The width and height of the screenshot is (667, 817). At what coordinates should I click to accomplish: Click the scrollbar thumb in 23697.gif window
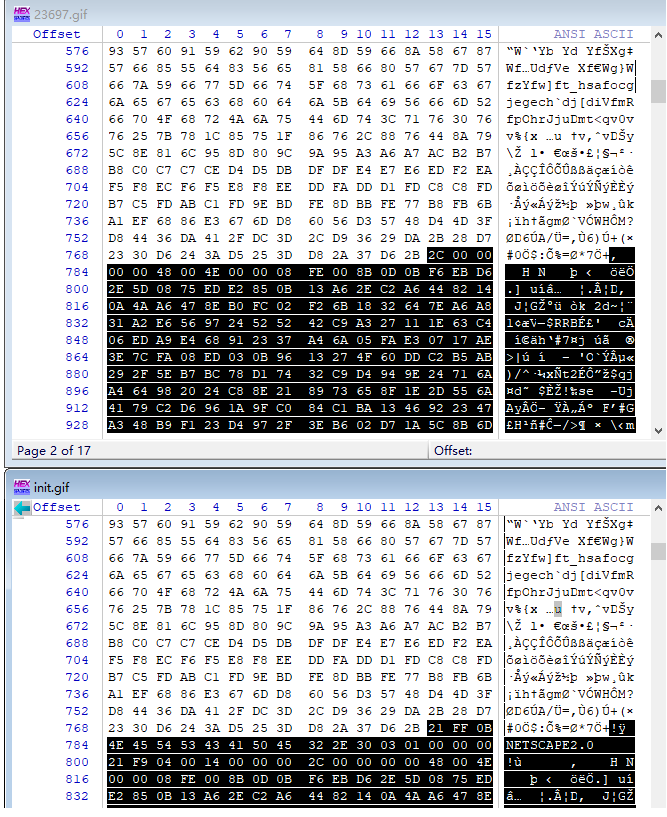[x=658, y=91]
